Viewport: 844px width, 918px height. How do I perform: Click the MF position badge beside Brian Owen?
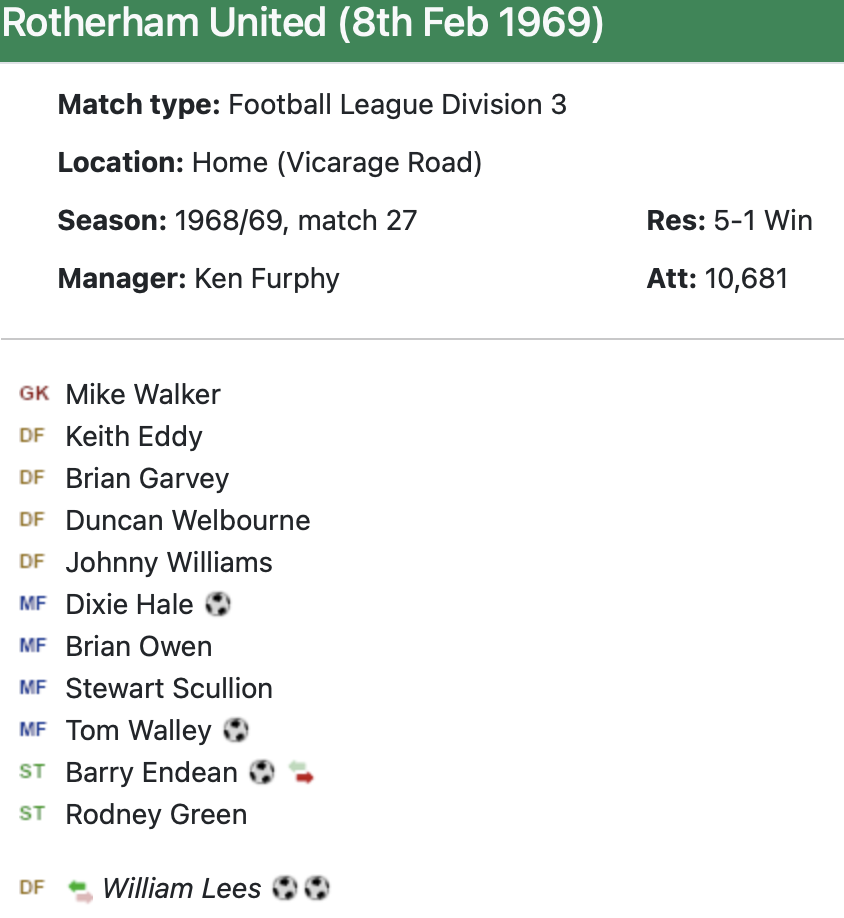pos(32,646)
